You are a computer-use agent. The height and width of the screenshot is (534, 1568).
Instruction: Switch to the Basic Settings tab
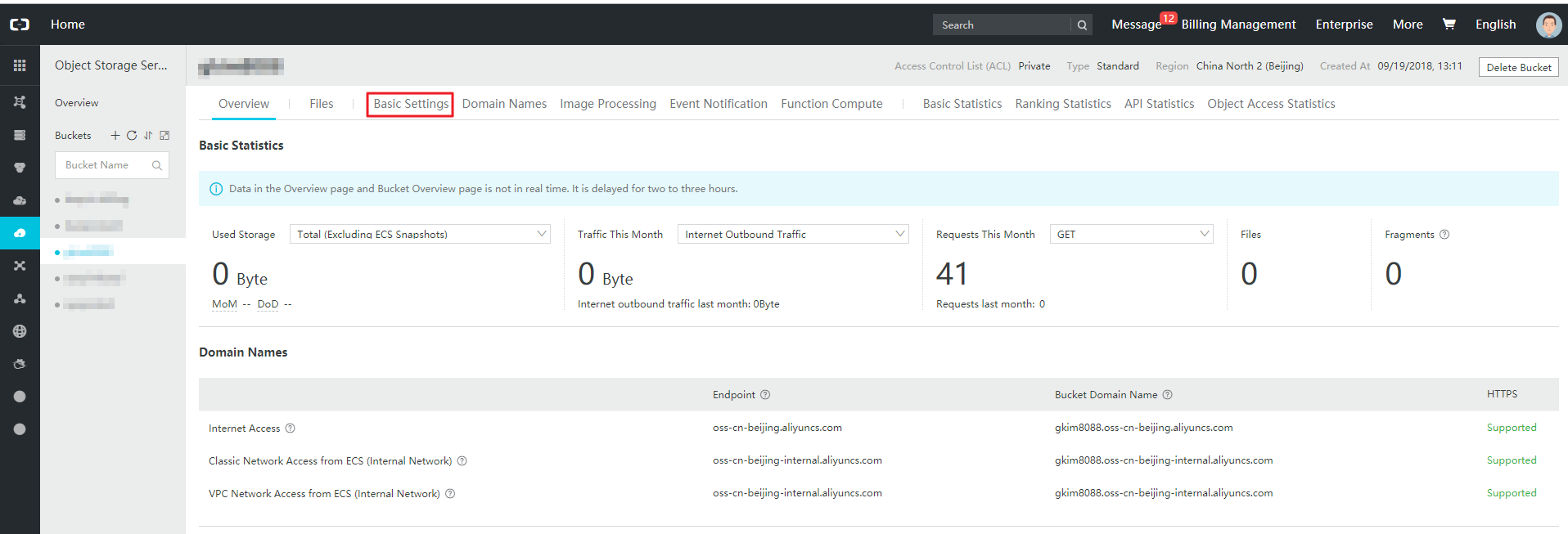point(411,104)
